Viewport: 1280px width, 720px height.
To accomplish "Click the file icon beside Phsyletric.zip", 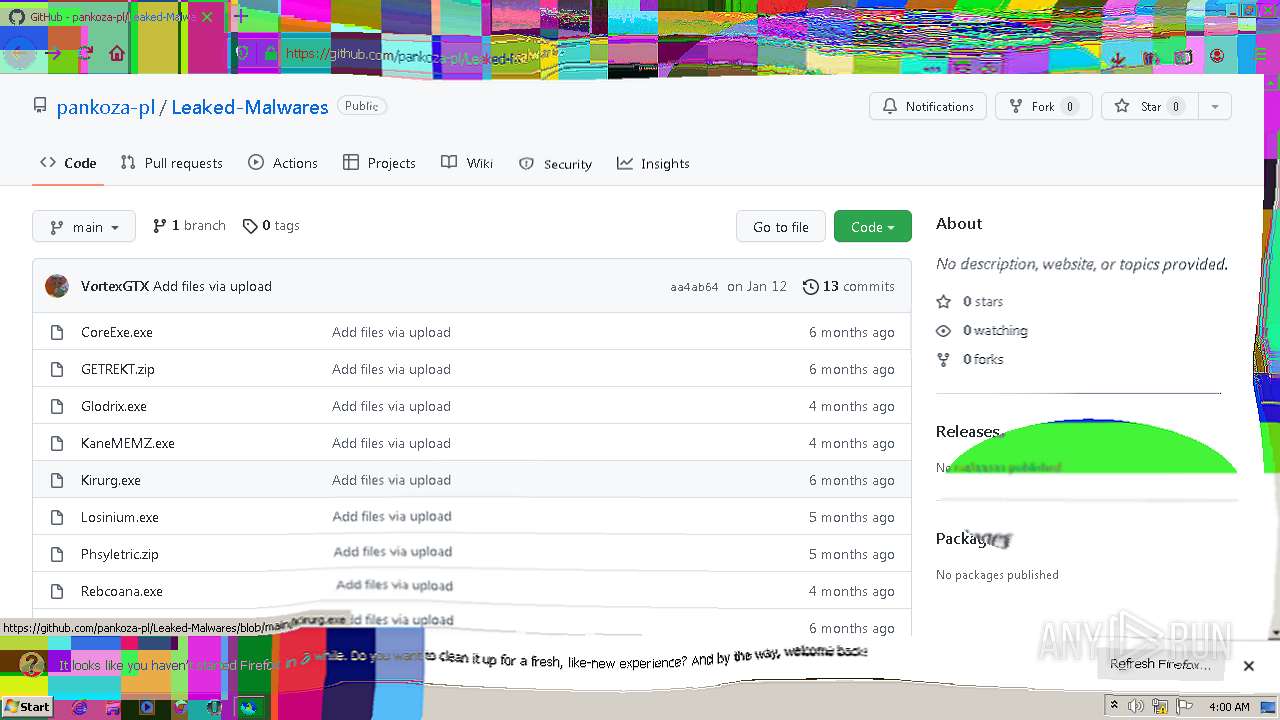I will tap(57, 554).
